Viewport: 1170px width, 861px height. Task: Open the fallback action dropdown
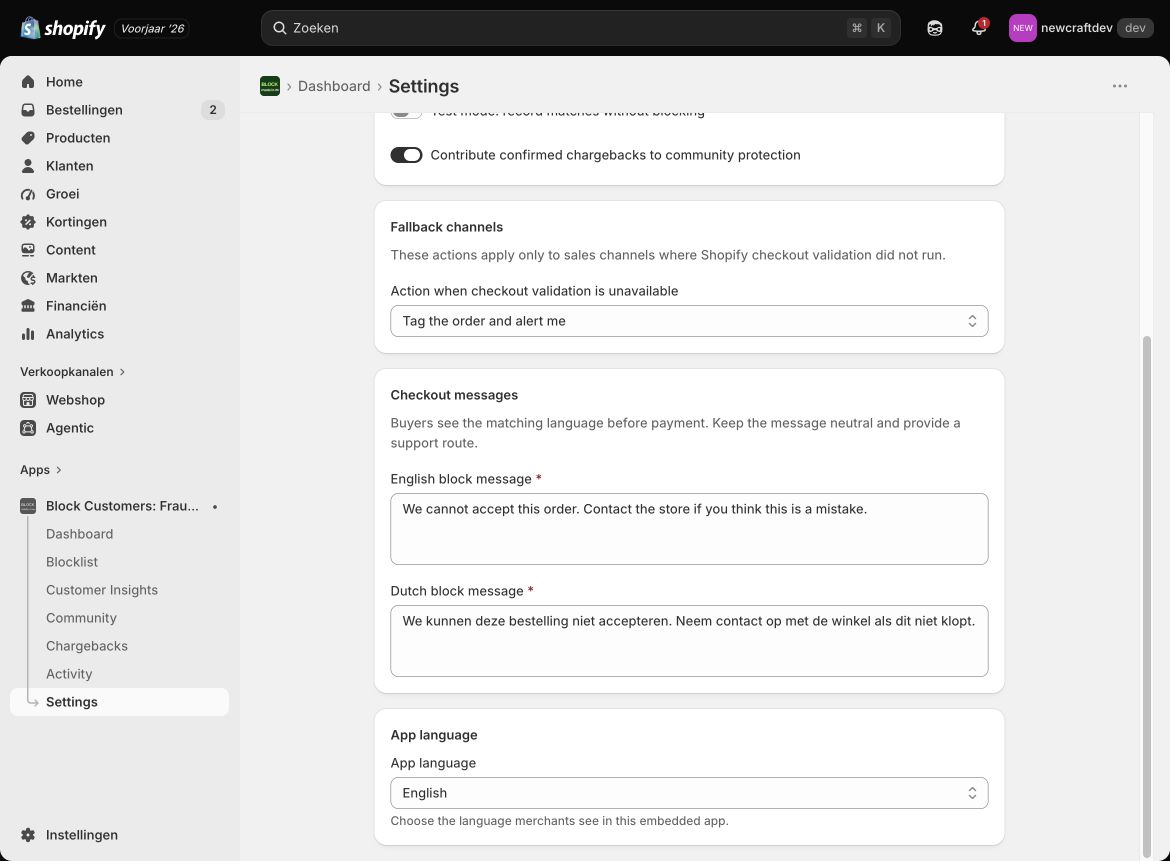click(x=689, y=321)
